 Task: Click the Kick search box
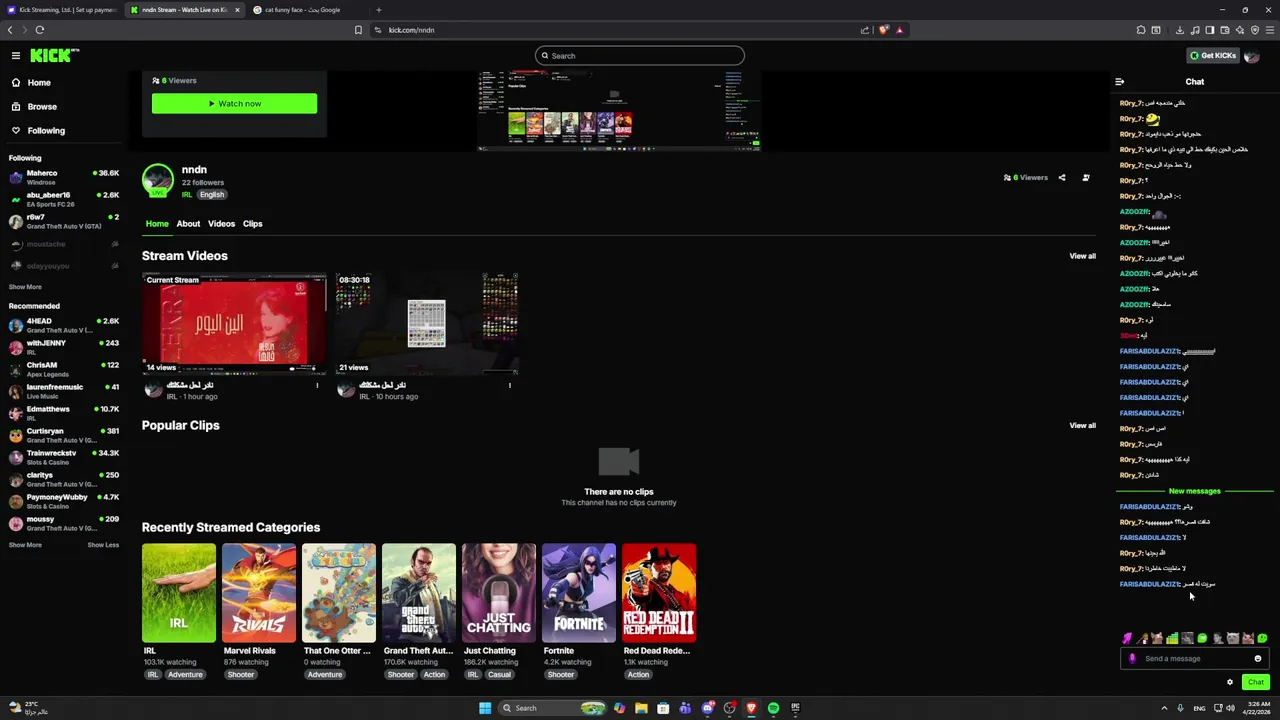(640, 56)
